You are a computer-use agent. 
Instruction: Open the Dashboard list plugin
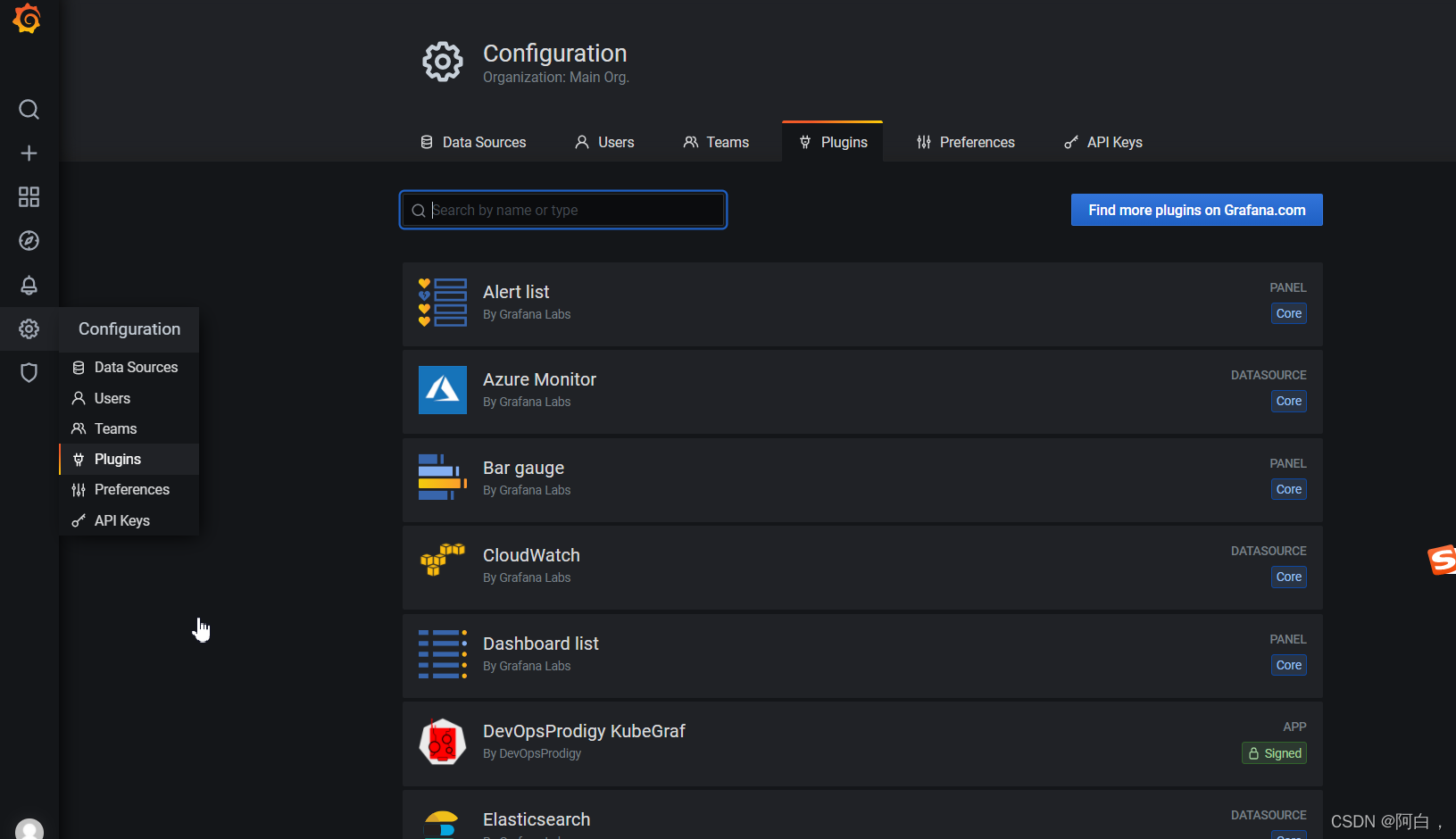862,655
